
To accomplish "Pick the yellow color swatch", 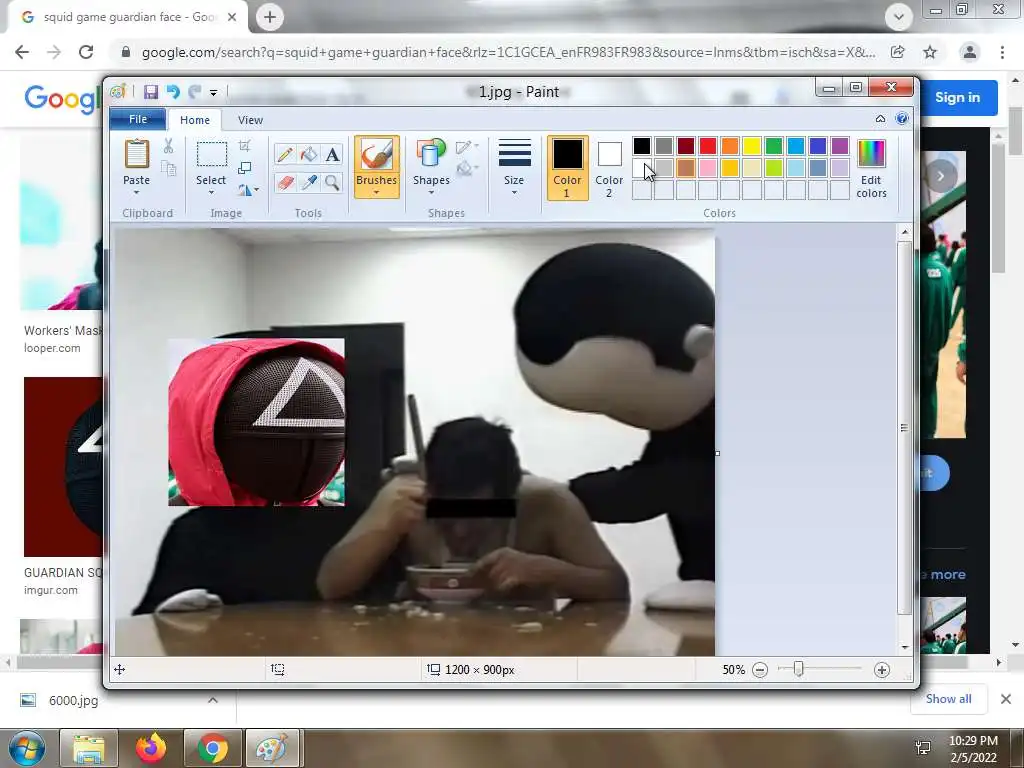I will pyautogui.click(x=752, y=146).
